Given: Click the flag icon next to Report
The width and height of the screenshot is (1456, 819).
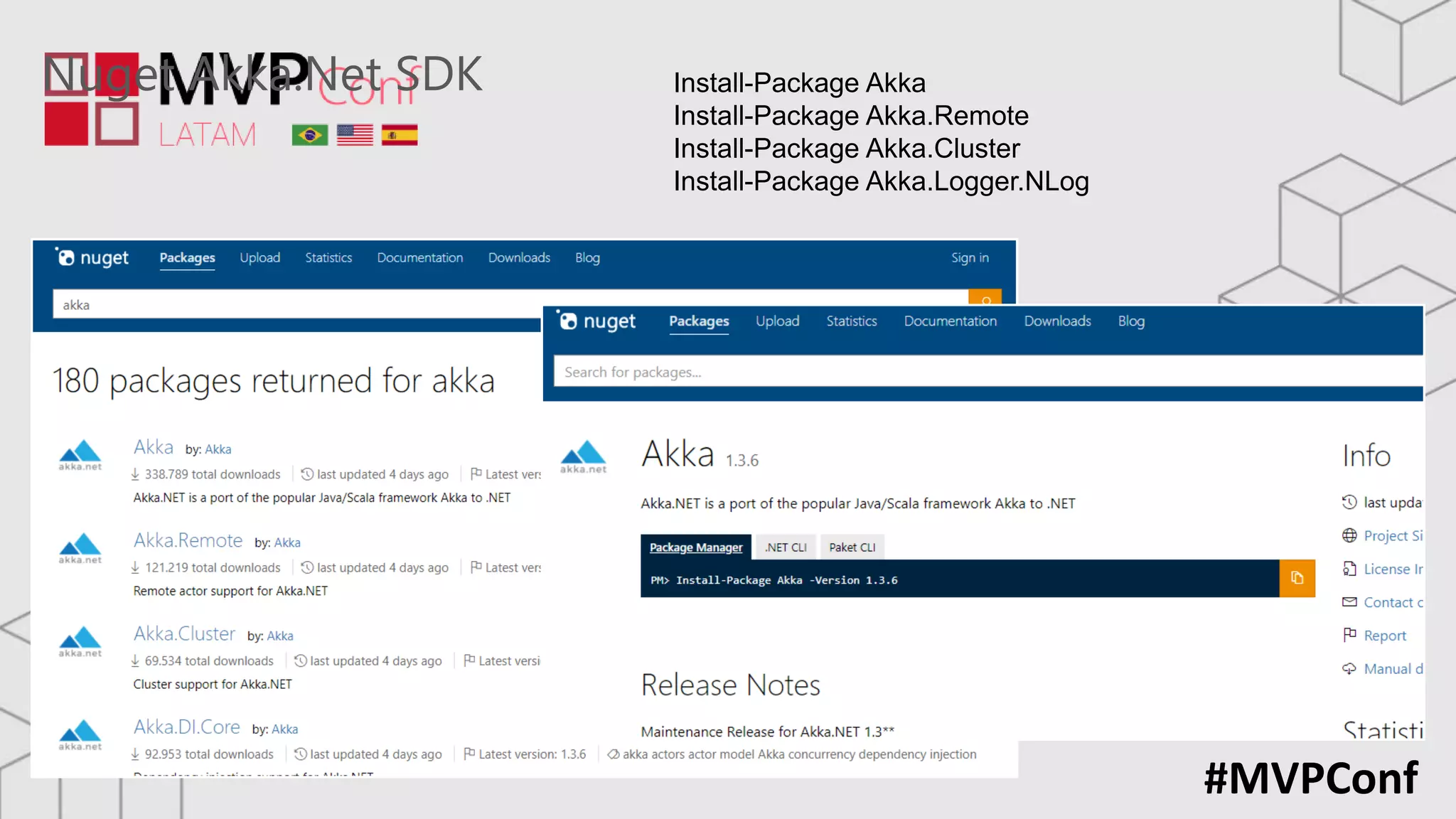Looking at the screenshot, I should coord(1349,635).
